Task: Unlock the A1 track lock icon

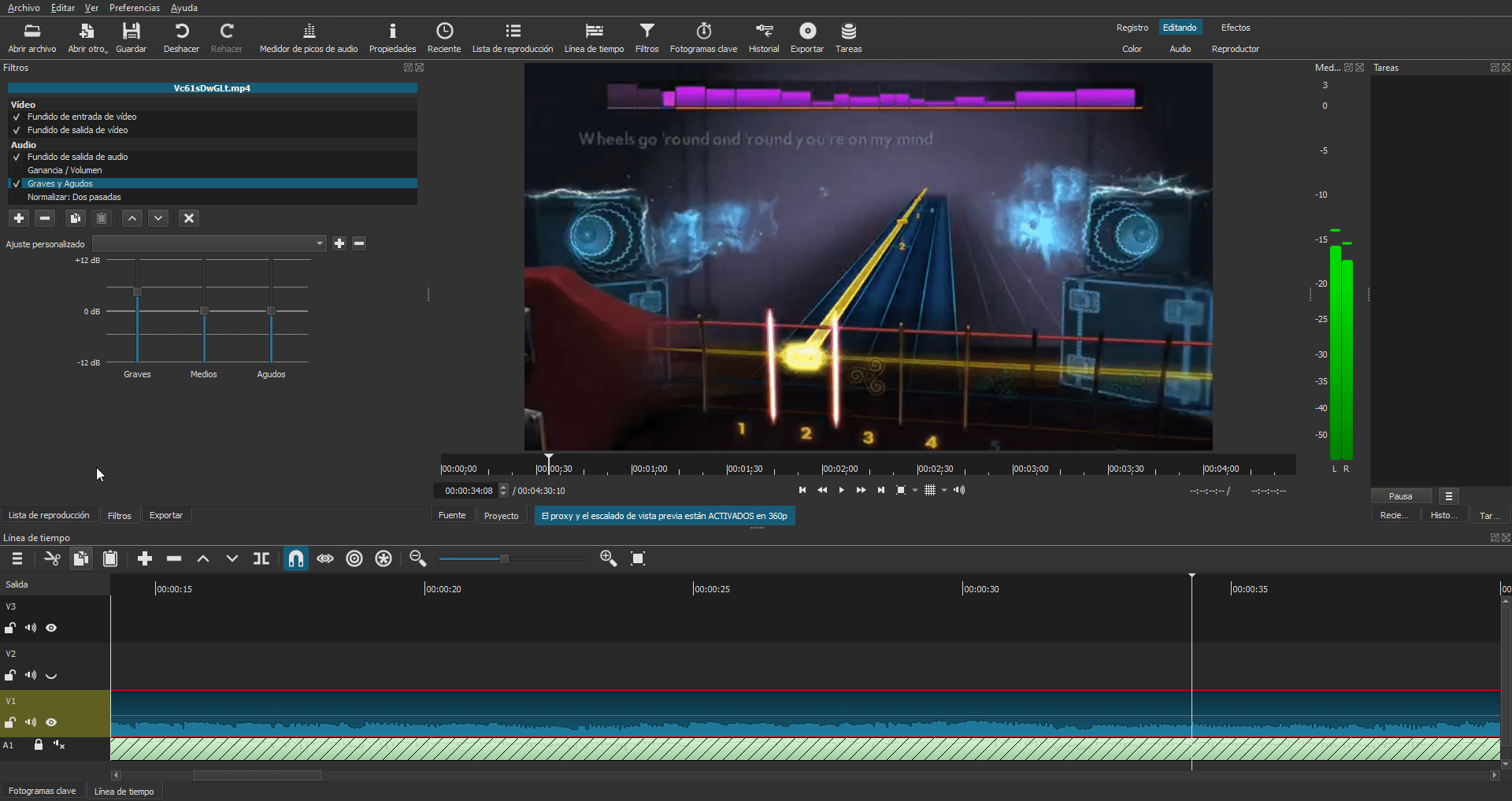Action: pos(38,744)
